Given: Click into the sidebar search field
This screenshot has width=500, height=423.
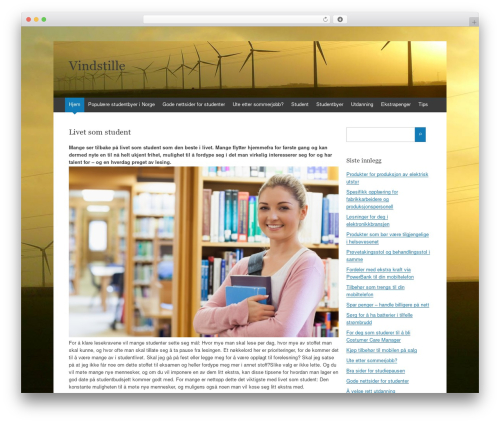Looking at the screenshot, I should (x=380, y=134).
